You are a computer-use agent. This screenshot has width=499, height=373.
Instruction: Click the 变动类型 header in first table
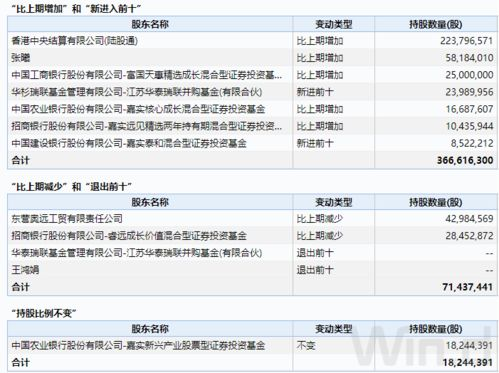(x=334, y=24)
